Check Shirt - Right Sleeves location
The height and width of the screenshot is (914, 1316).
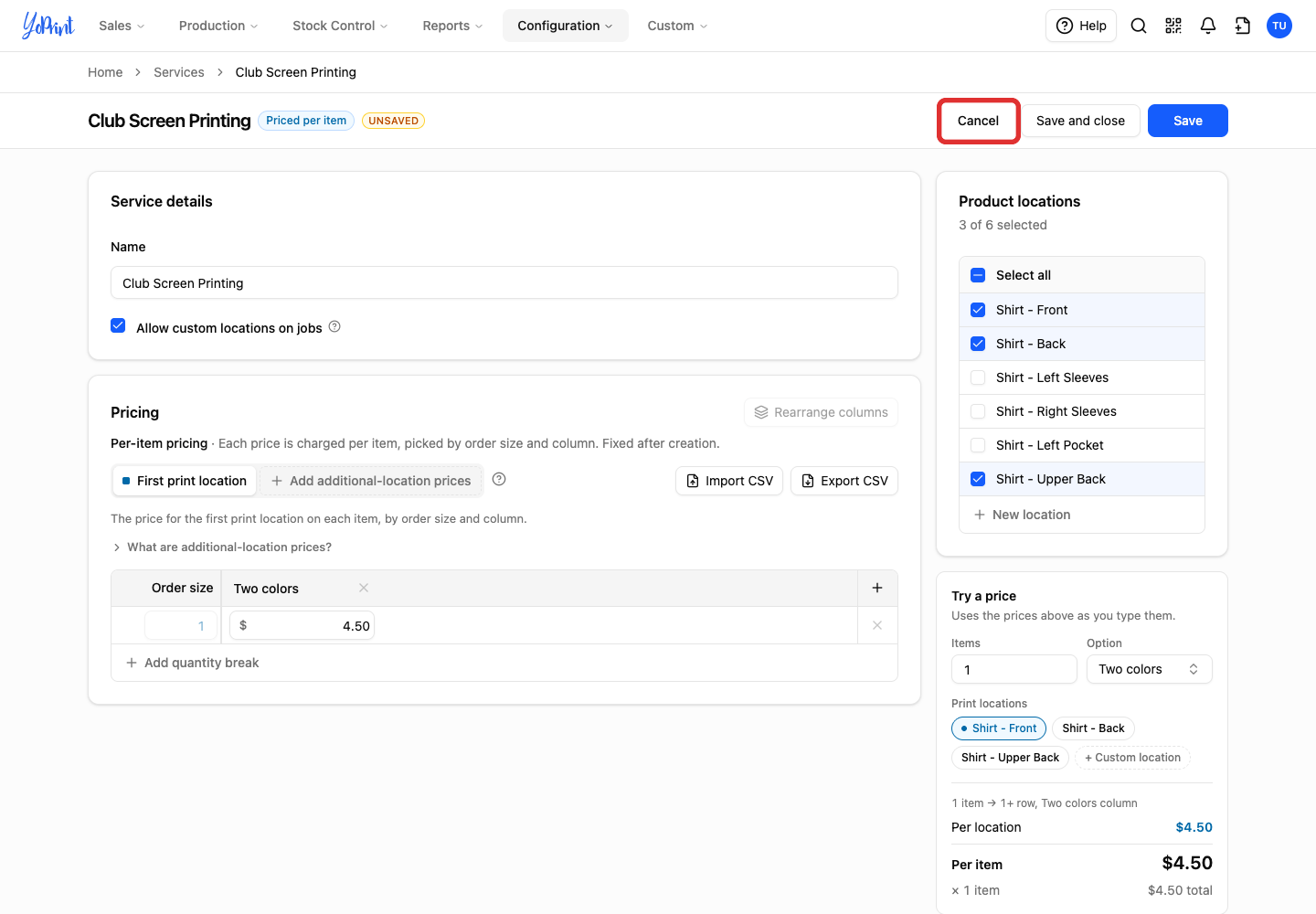click(978, 411)
